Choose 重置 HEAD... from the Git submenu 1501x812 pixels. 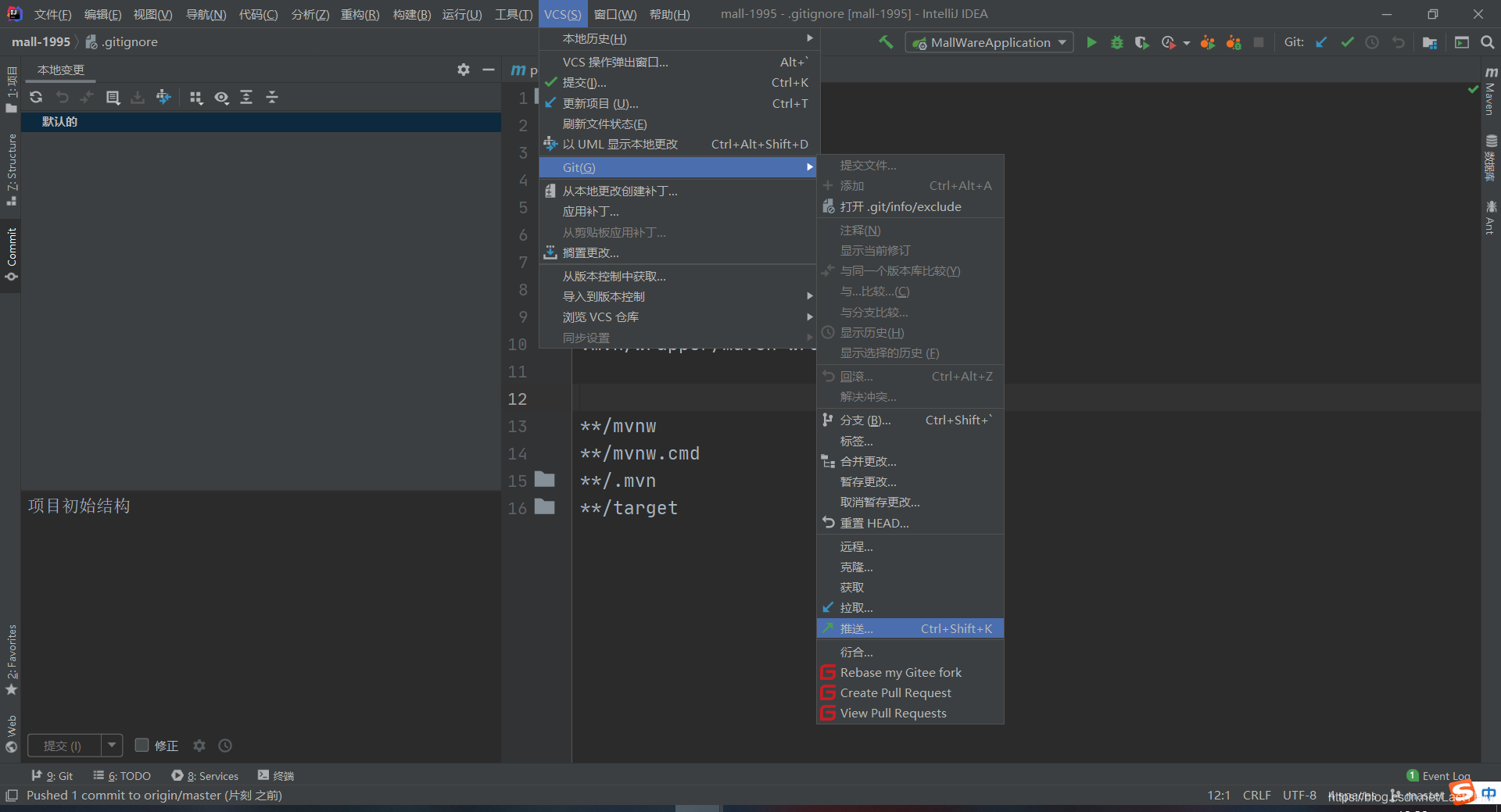(x=910, y=523)
